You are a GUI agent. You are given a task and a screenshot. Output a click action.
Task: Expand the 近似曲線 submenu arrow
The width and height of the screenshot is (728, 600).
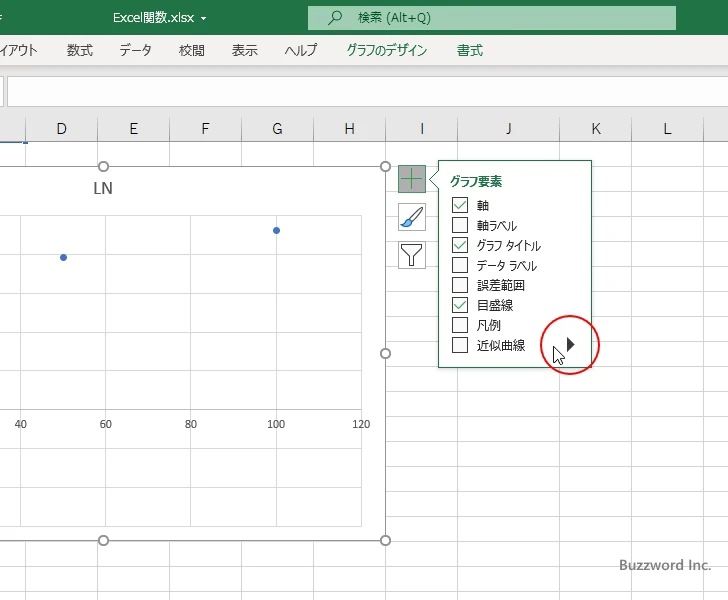pyautogui.click(x=571, y=344)
